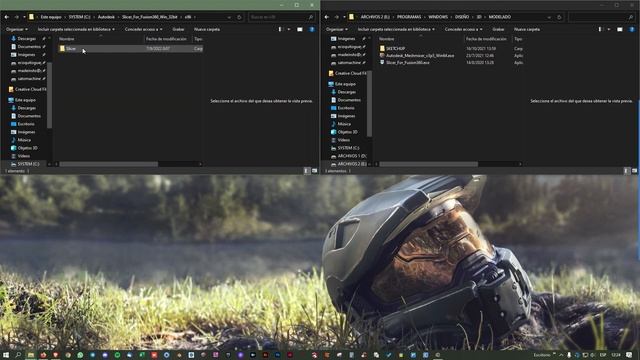This screenshot has width=640, height=360.
Task: Click Grabar in the right window
Action: pyautogui.click(x=498, y=29)
